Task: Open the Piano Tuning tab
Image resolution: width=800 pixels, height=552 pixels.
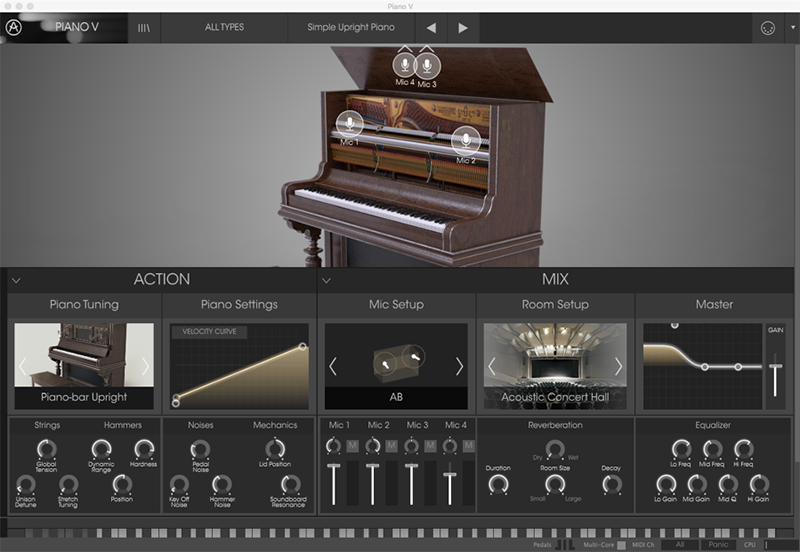Action: coord(84,305)
